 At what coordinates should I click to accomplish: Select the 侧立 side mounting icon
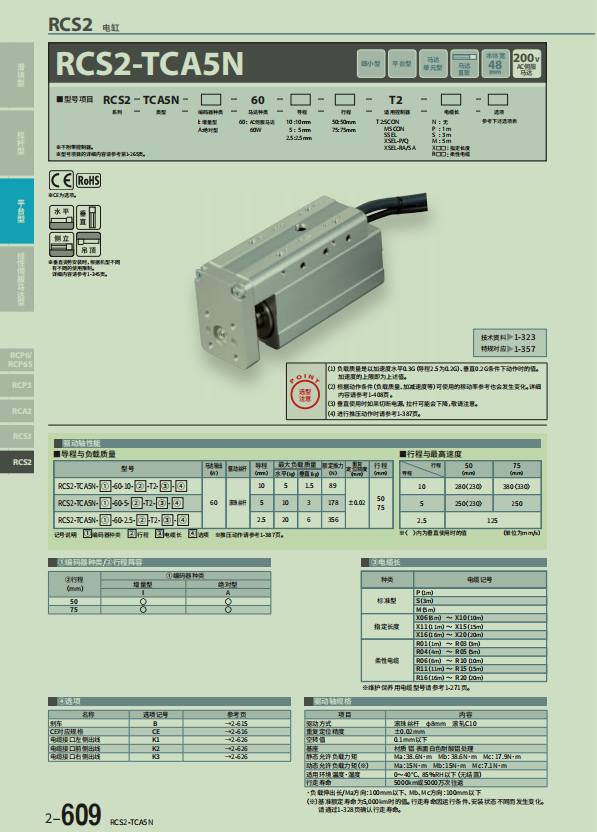click(62, 244)
